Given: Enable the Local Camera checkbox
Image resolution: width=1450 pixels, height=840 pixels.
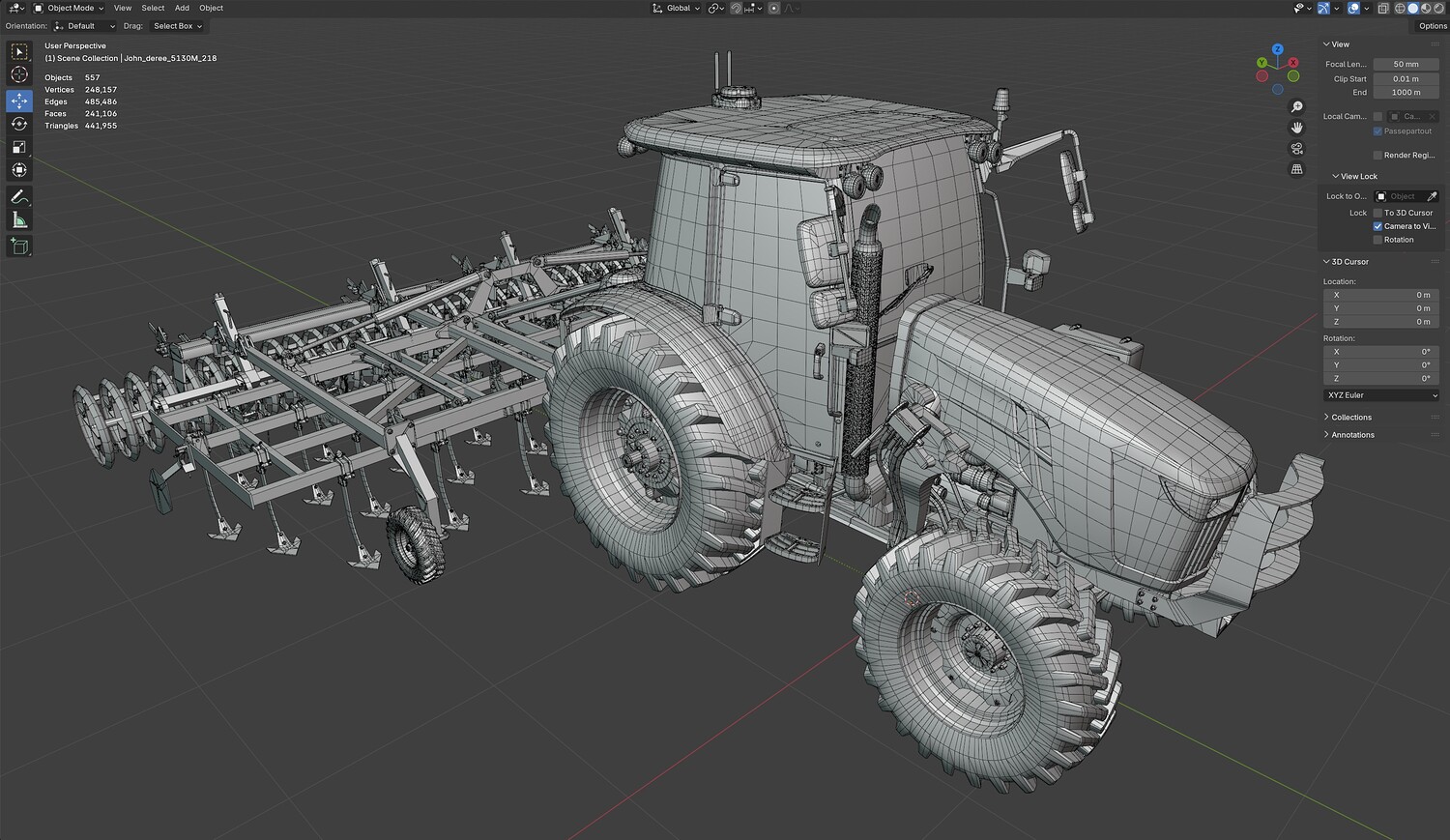Looking at the screenshot, I should [1377, 116].
